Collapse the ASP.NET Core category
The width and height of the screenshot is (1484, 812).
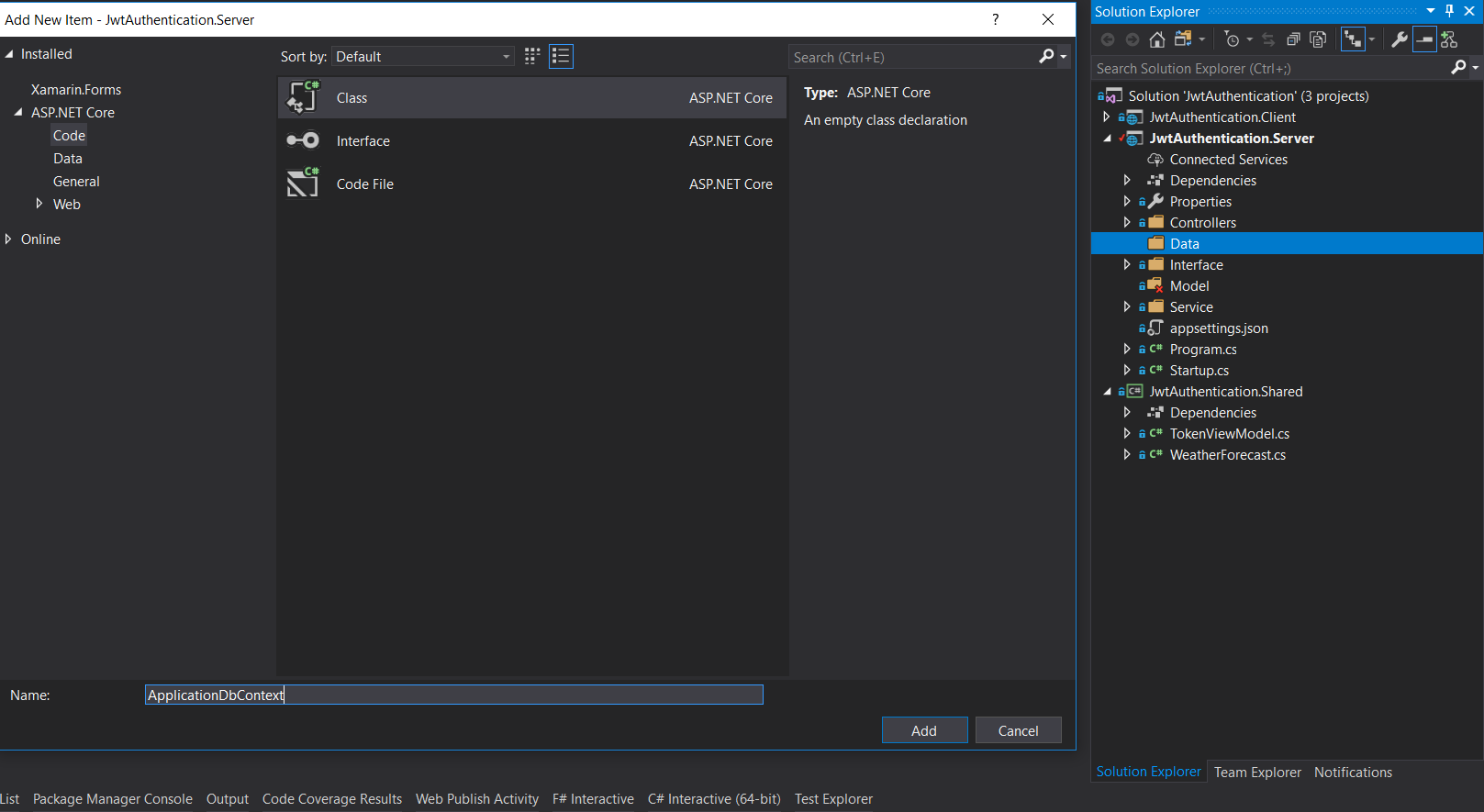pyautogui.click(x=18, y=112)
